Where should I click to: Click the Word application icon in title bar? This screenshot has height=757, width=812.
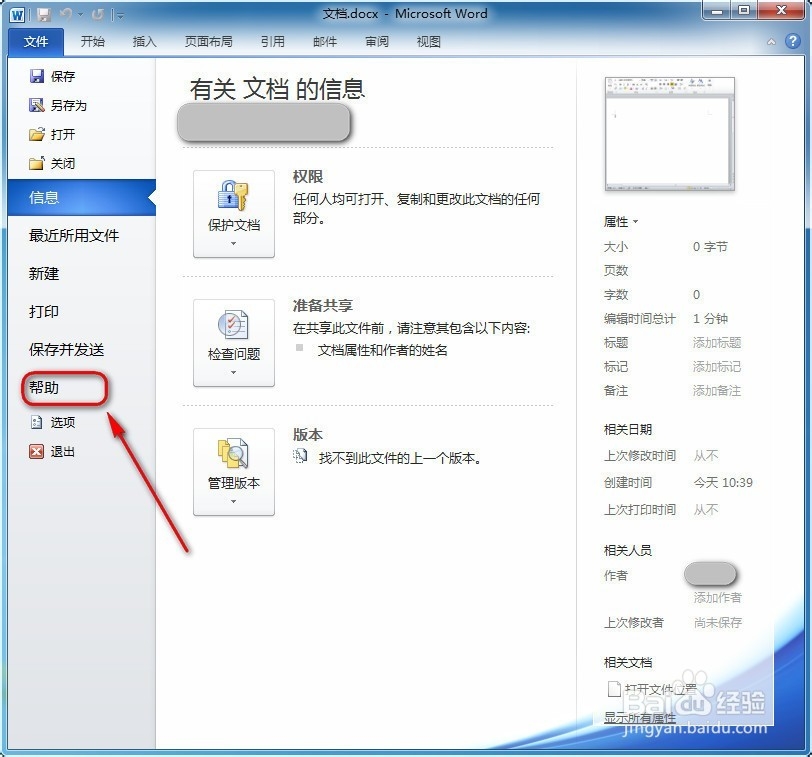(17, 15)
